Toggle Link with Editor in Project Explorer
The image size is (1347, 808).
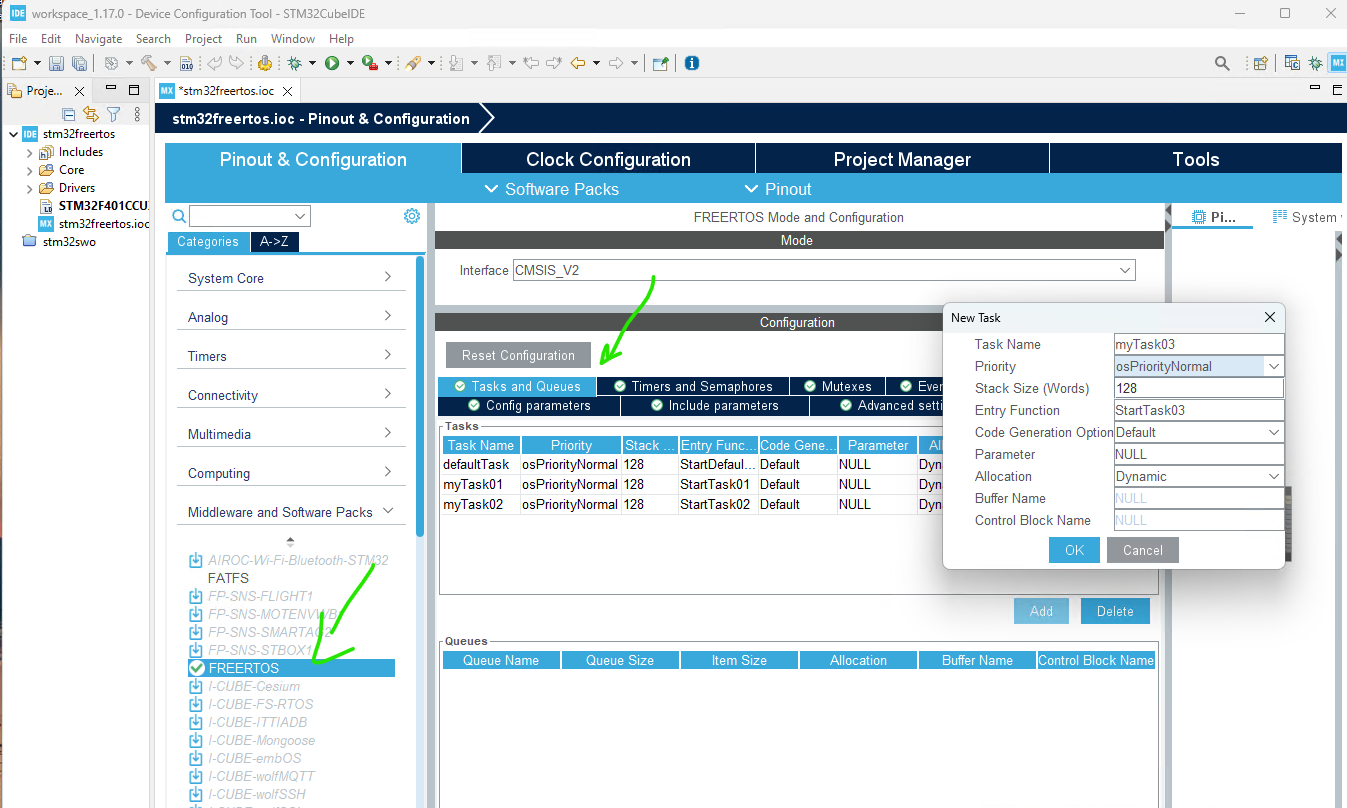click(91, 114)
